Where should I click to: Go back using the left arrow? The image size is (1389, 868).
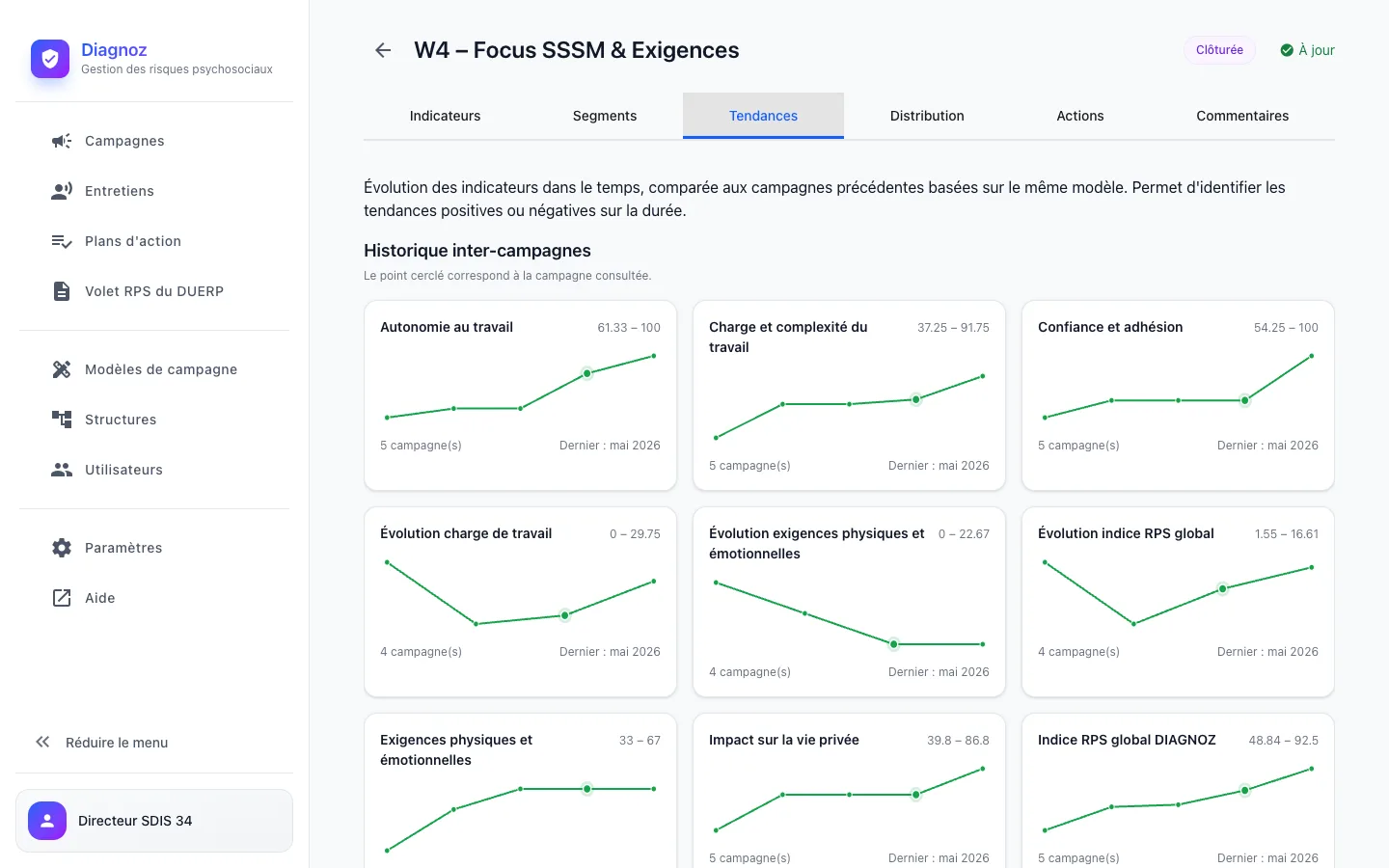pos(383,50)
